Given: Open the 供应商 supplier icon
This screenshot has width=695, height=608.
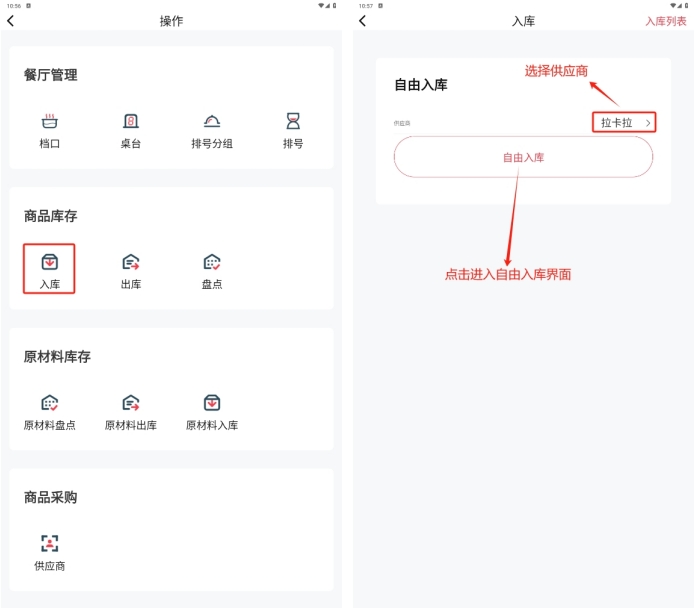Looking at the screenshot, I should (x=50, y=545).
